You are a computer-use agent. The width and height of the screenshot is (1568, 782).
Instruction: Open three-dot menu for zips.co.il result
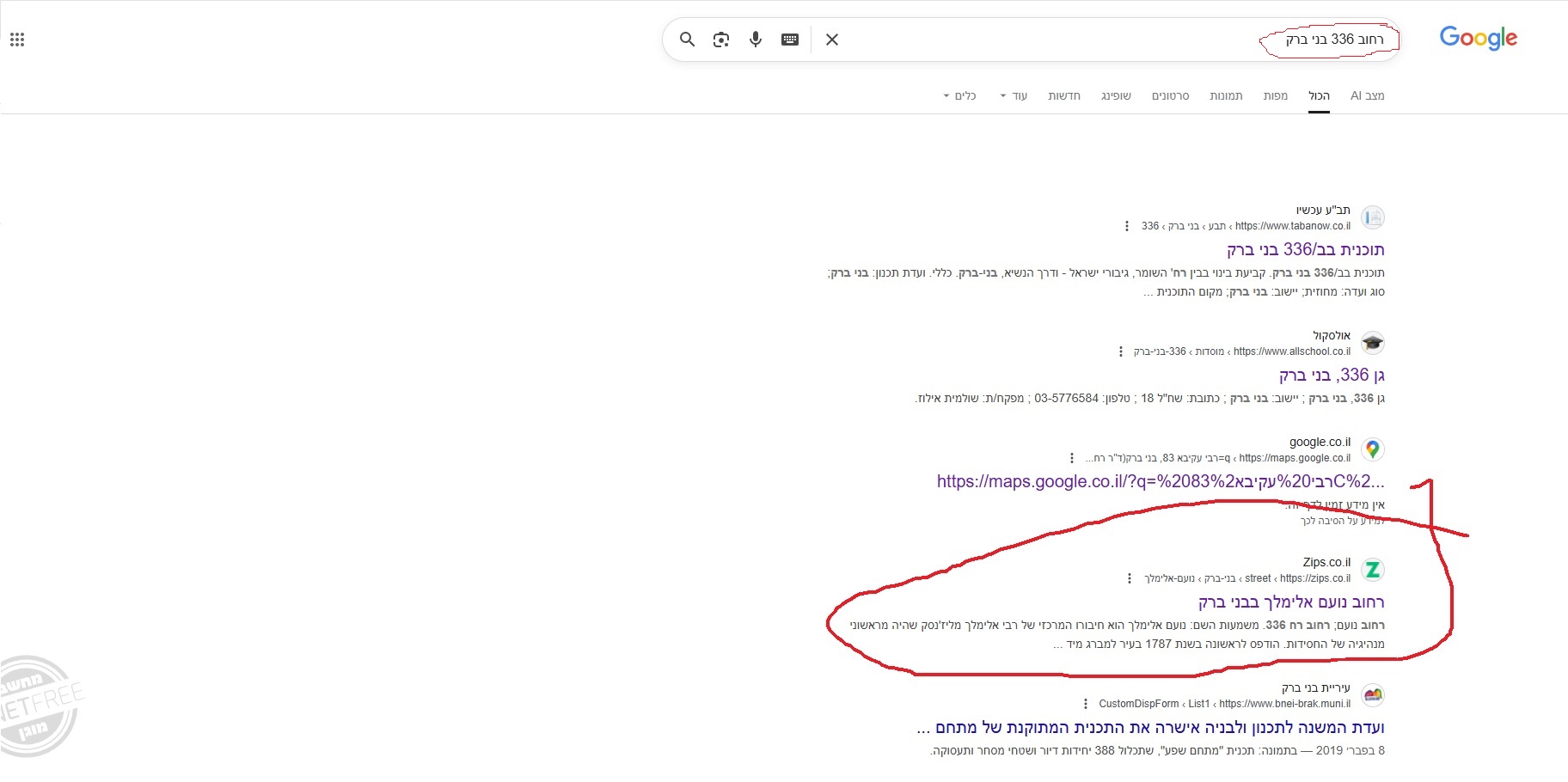pos(1130,578)
